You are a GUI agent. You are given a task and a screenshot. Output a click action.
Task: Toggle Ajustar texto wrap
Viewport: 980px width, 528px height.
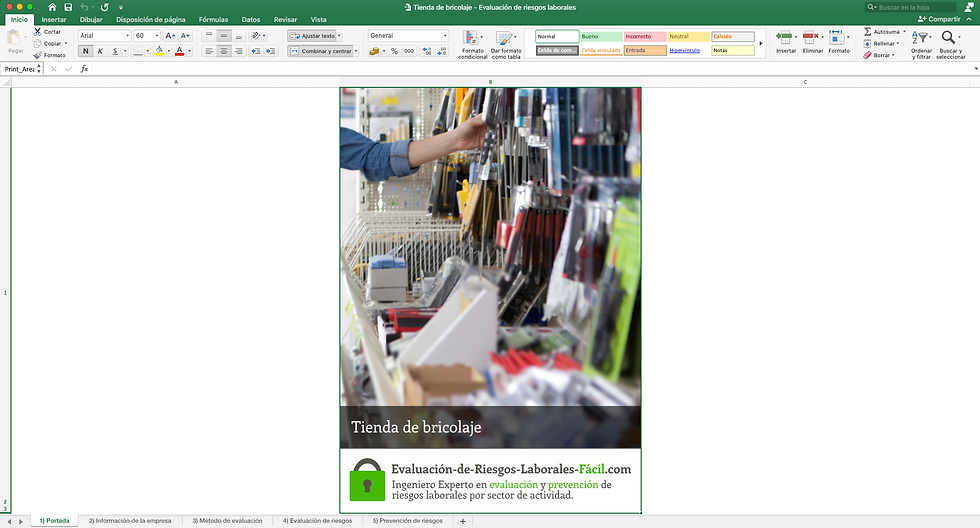click(x=313, y=36)
